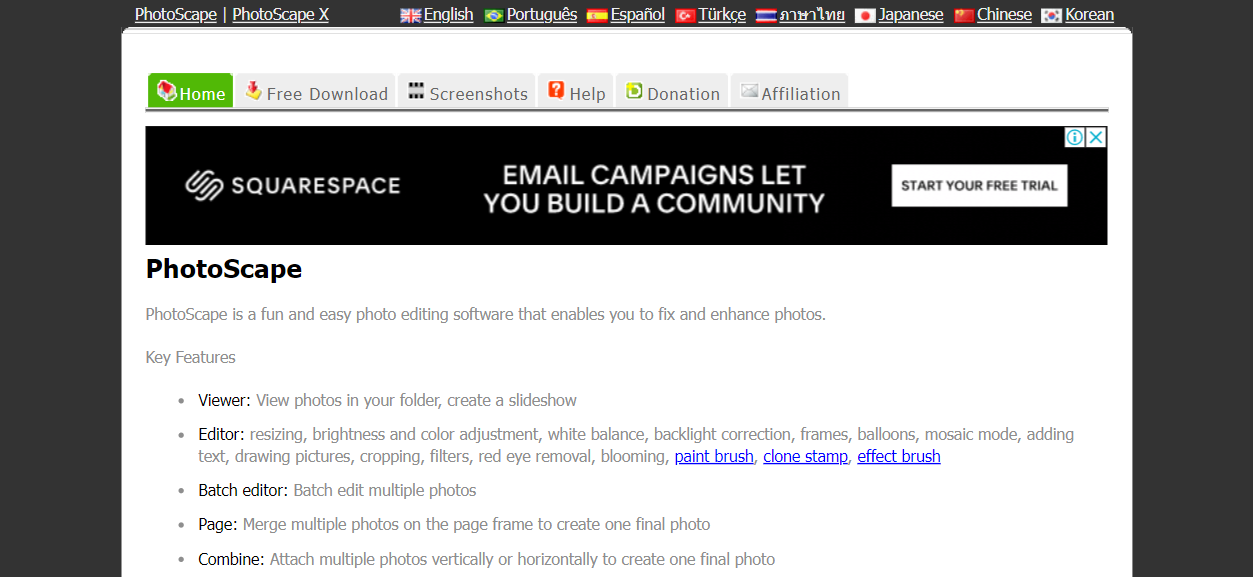
Task: Click the Squarespace logo in the ad
Action: point(293,185)
